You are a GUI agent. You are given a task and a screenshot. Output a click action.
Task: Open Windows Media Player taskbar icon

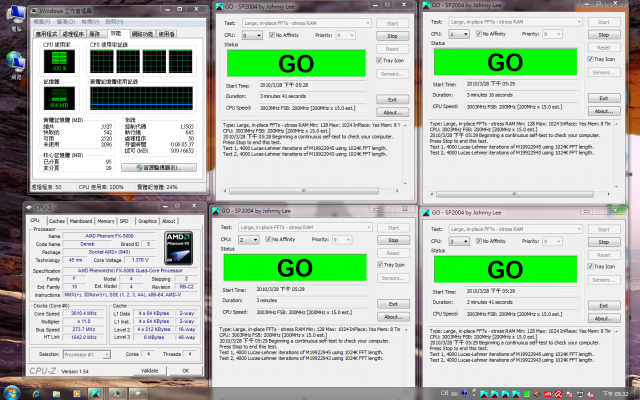coord(77,394)
